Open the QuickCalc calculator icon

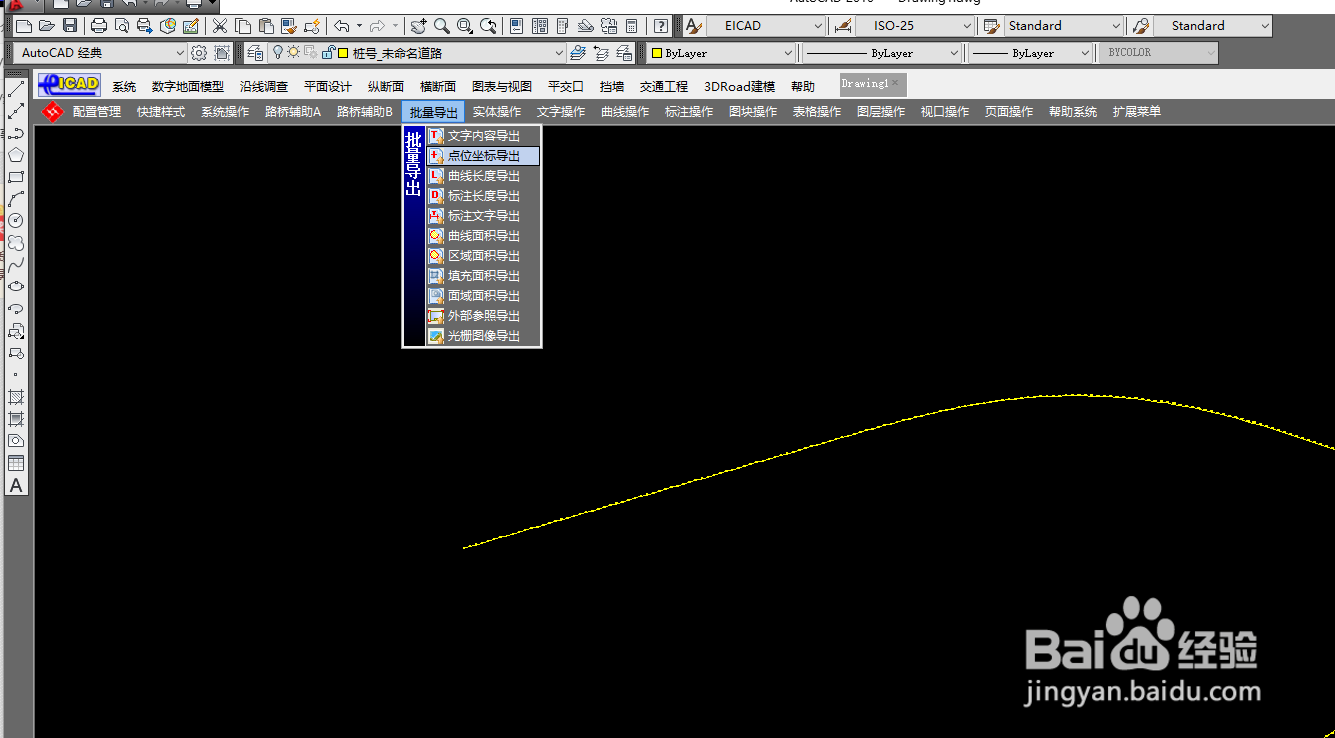[632, 26]
